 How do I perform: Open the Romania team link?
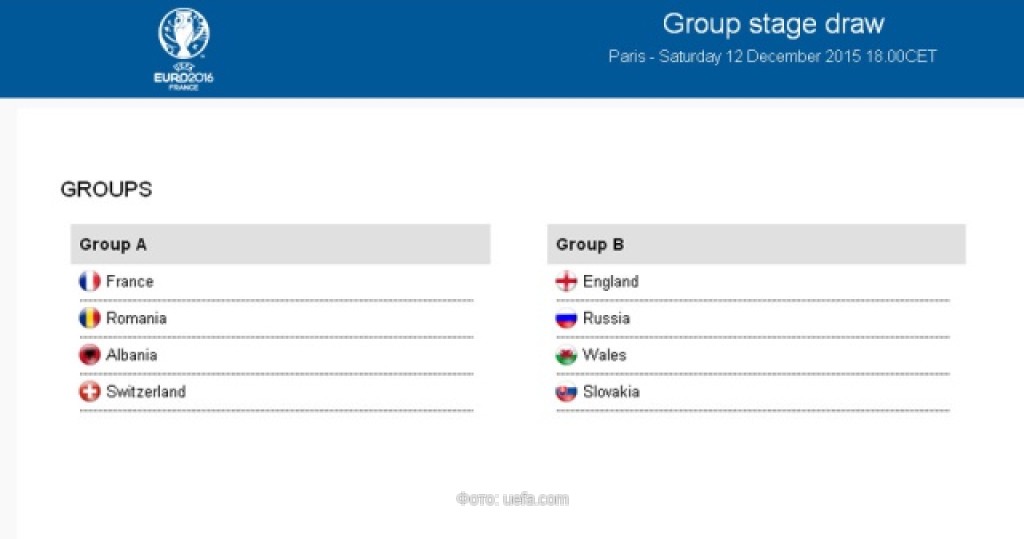point(136,319)
